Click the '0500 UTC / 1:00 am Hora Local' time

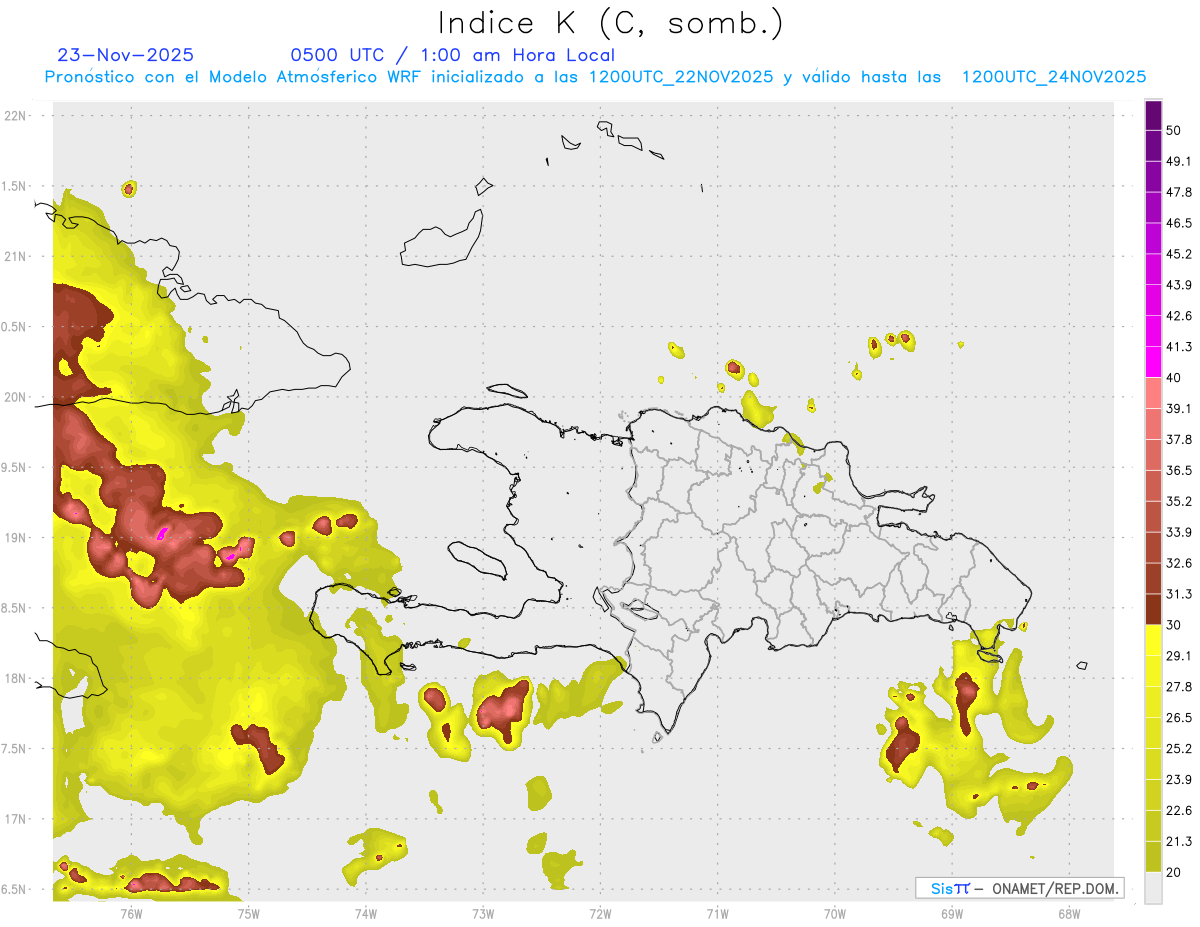point(452,55)
